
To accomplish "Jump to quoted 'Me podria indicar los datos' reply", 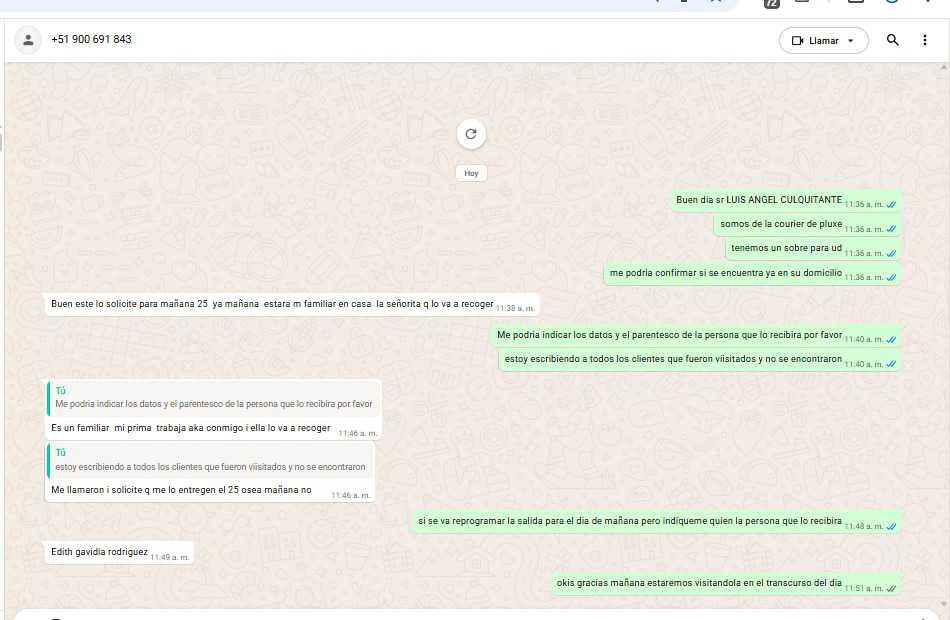I will click(x=214, y=399).
